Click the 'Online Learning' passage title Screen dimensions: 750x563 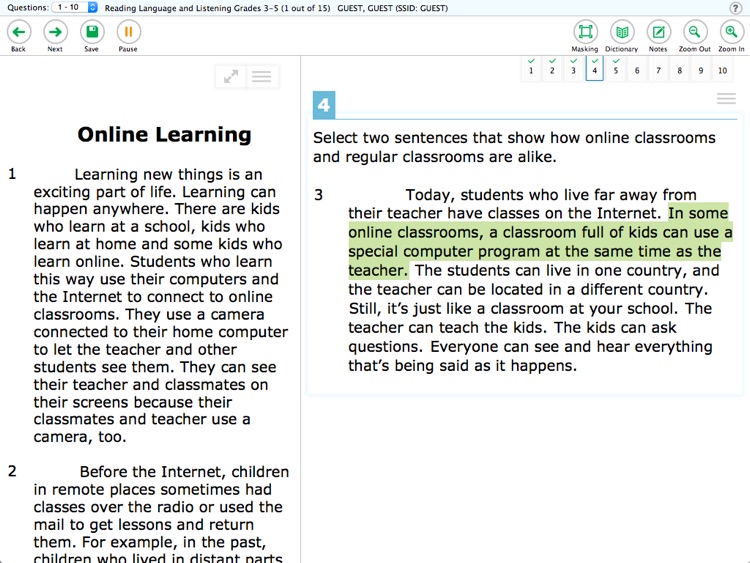[x=165, y=135]
